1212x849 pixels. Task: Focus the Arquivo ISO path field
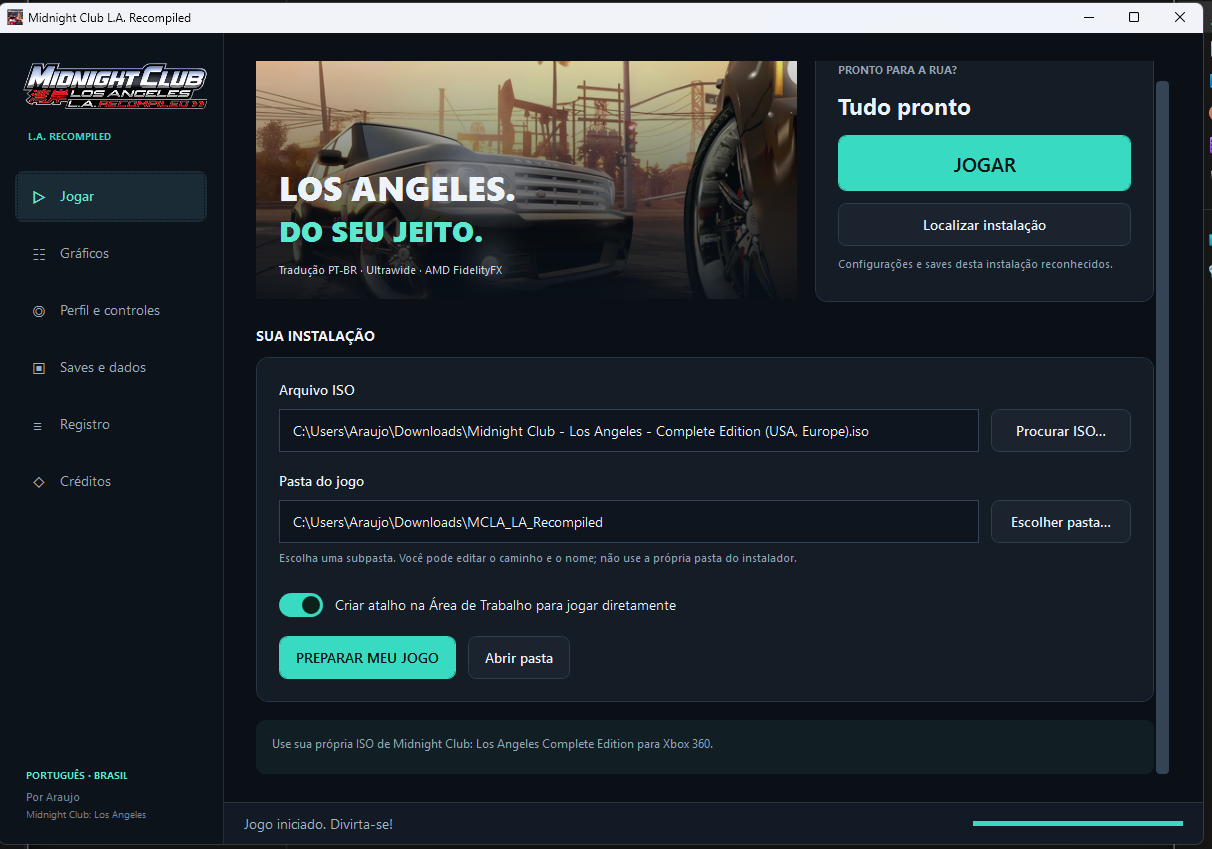[x=629, y=431]
